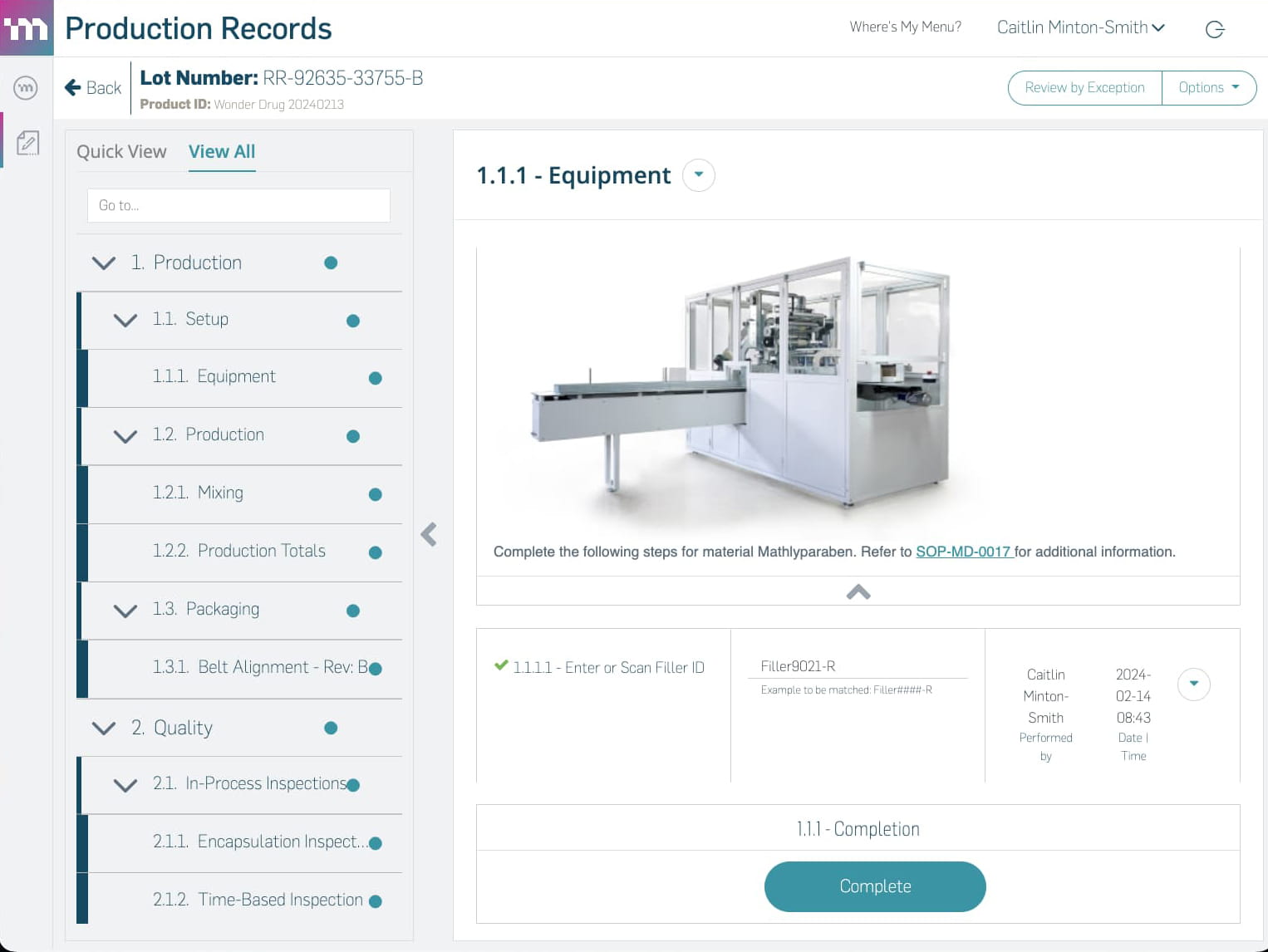Click the logout icon beside the user name

[1215, 29]
